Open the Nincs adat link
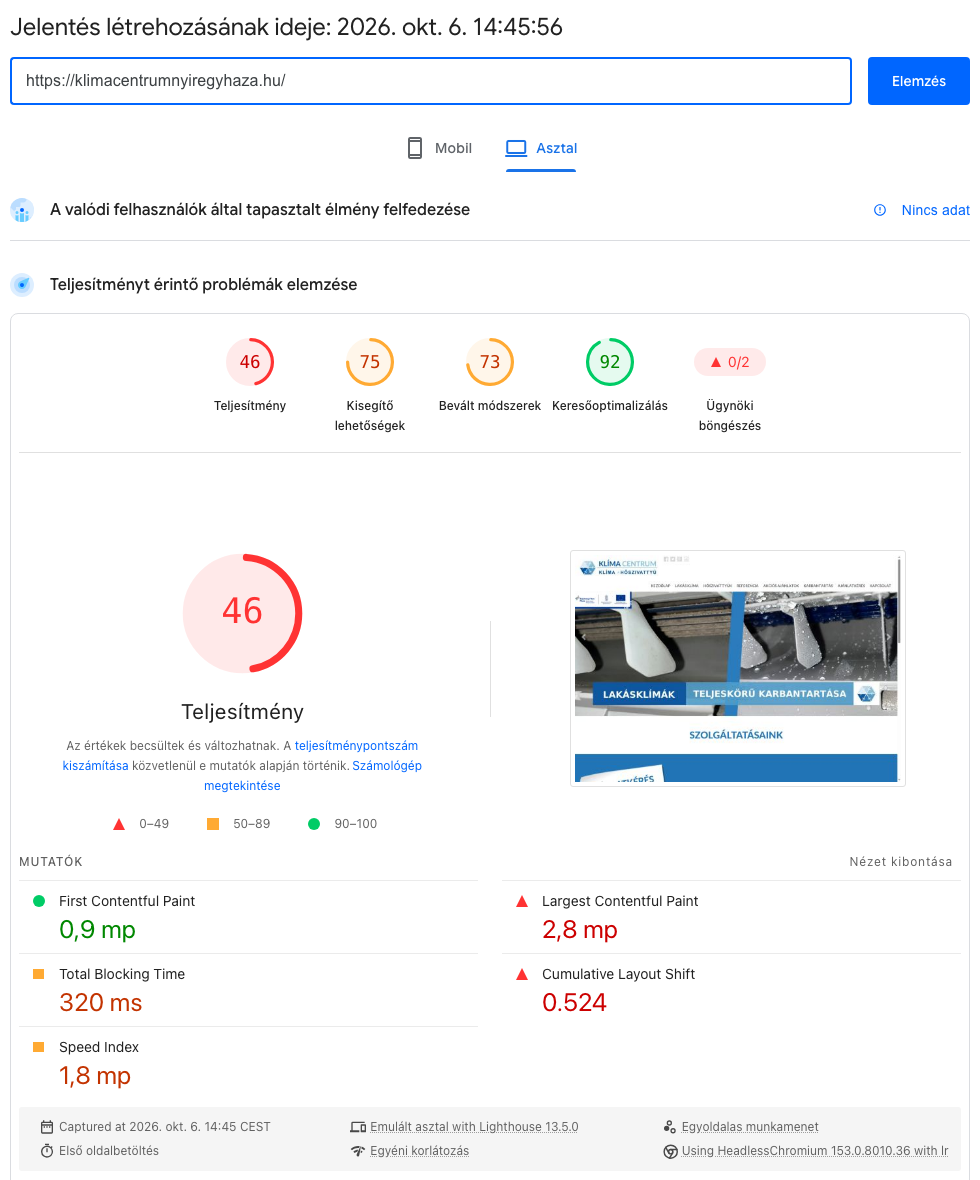 click(936, 210)
